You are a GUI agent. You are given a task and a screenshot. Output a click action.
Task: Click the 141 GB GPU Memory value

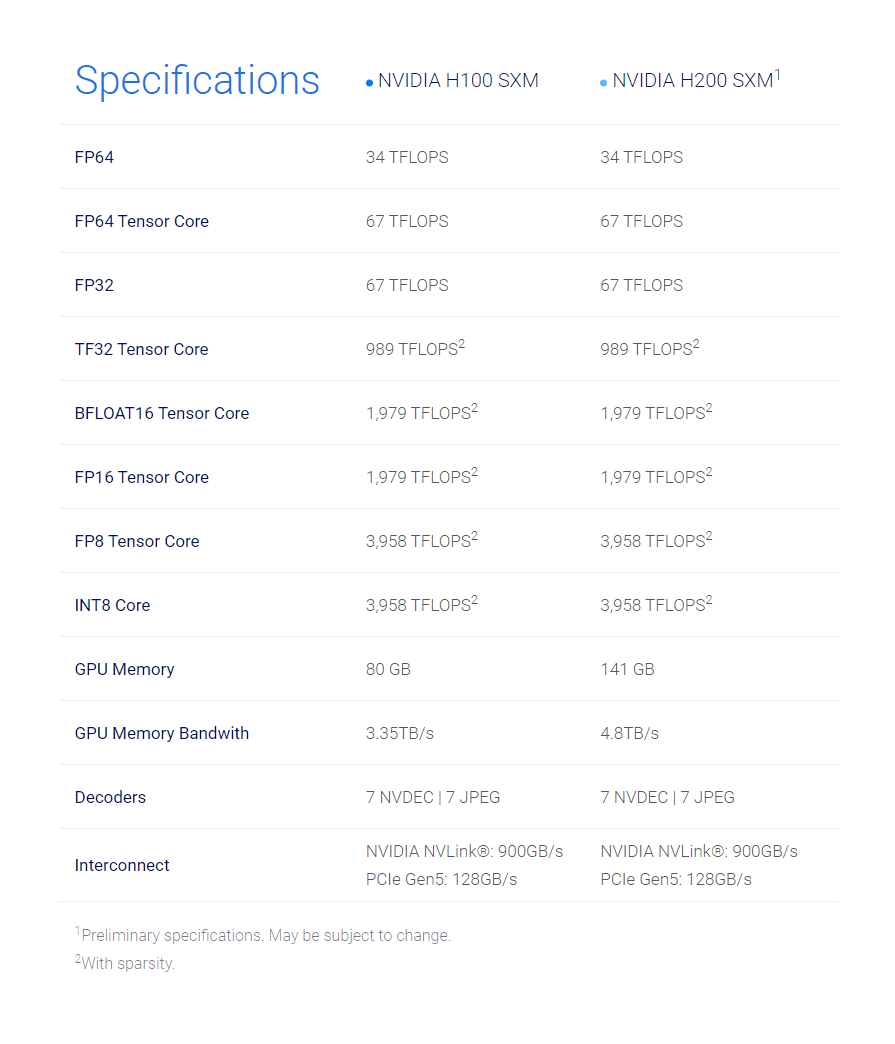tap(627, 669)
